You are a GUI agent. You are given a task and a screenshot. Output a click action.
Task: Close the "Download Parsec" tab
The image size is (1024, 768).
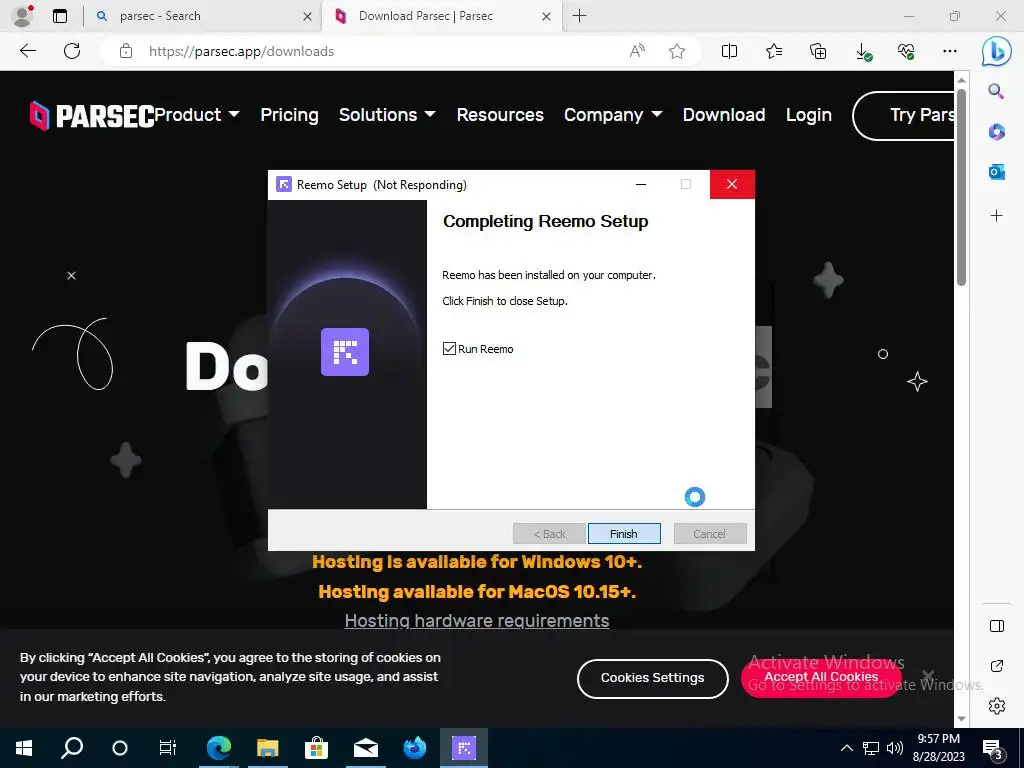tap(547, 16)
